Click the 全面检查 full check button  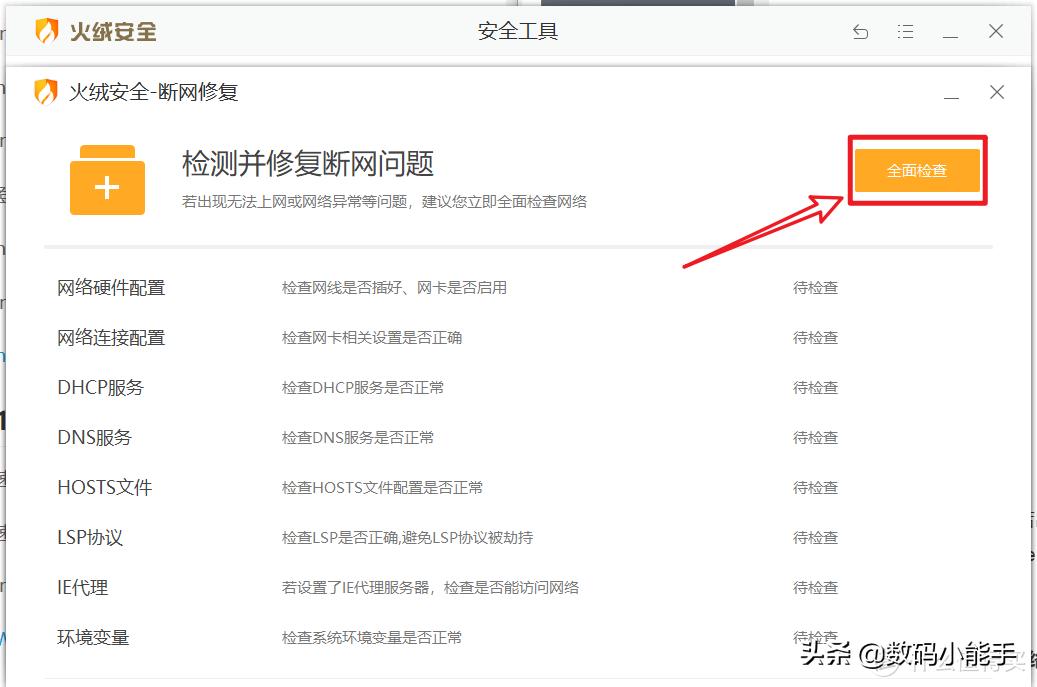(917, 170)
